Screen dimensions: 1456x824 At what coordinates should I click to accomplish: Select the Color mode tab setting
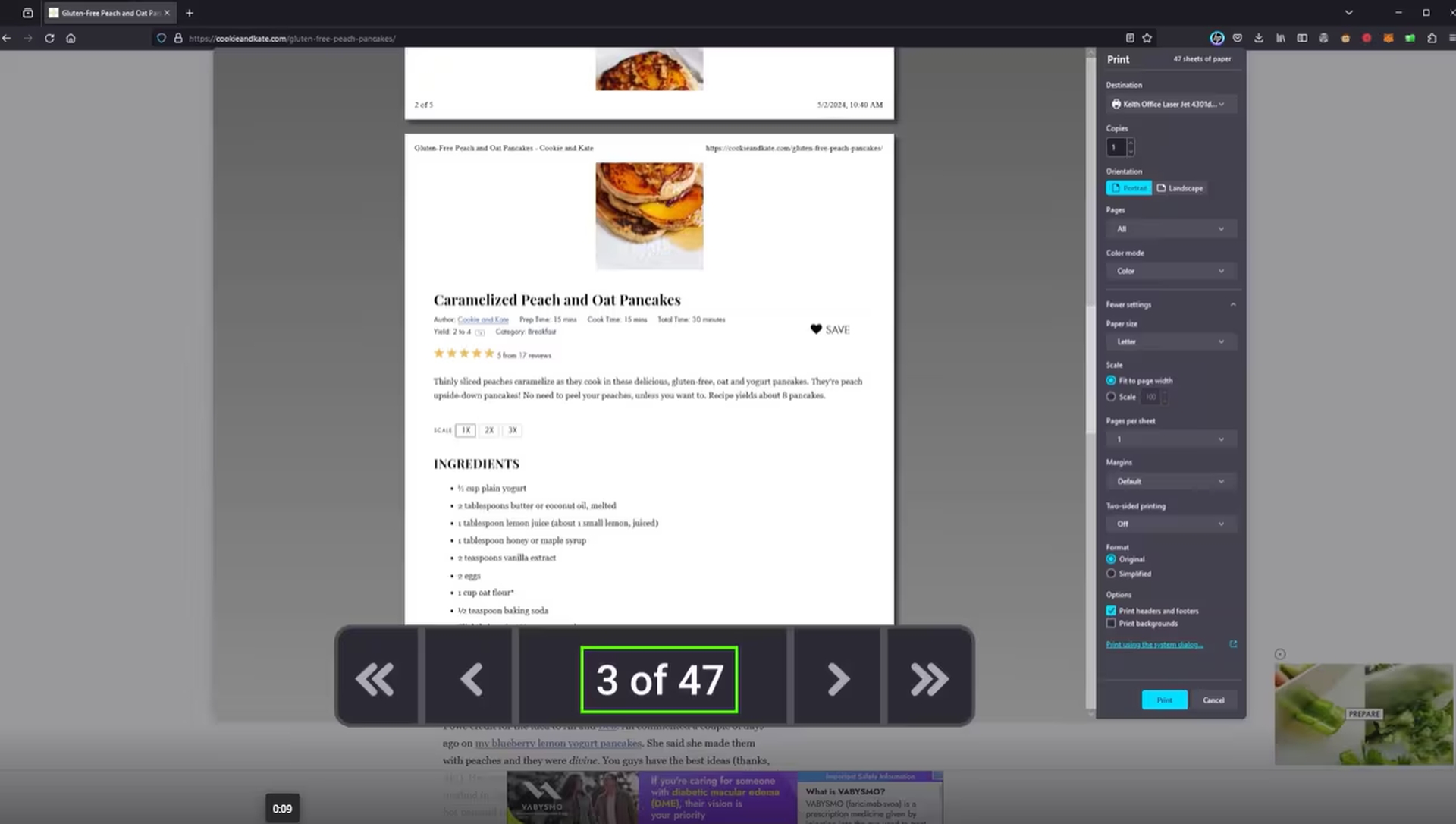(1168, 271)
